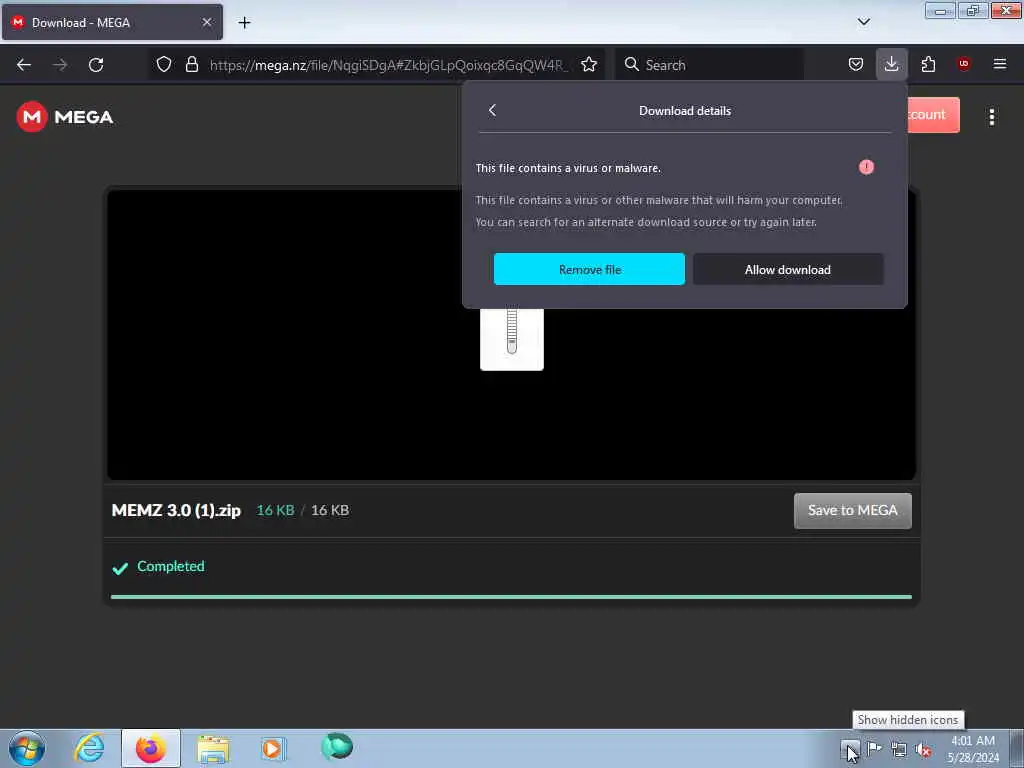1024x768 pixels.
Task: Go back from Download details panel
Action: 492,110
